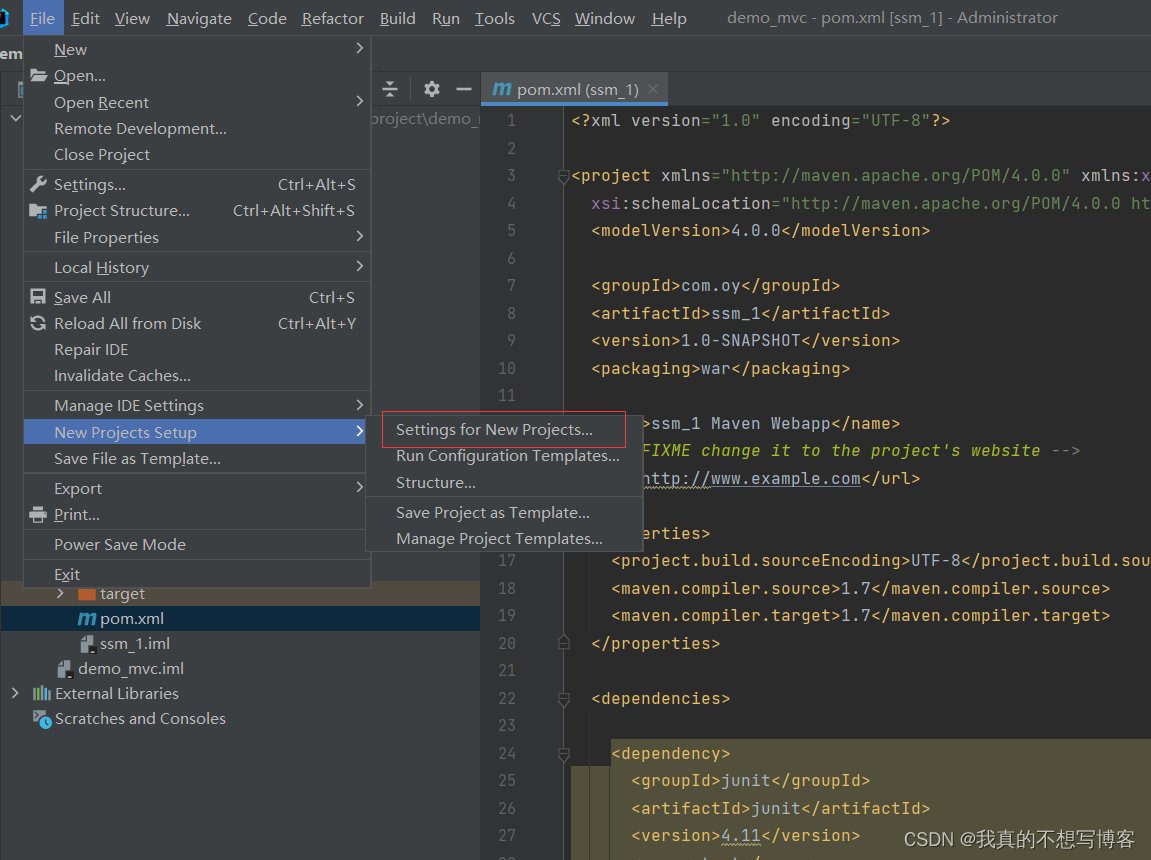Select Invalidate Caches...

point(197,376)
